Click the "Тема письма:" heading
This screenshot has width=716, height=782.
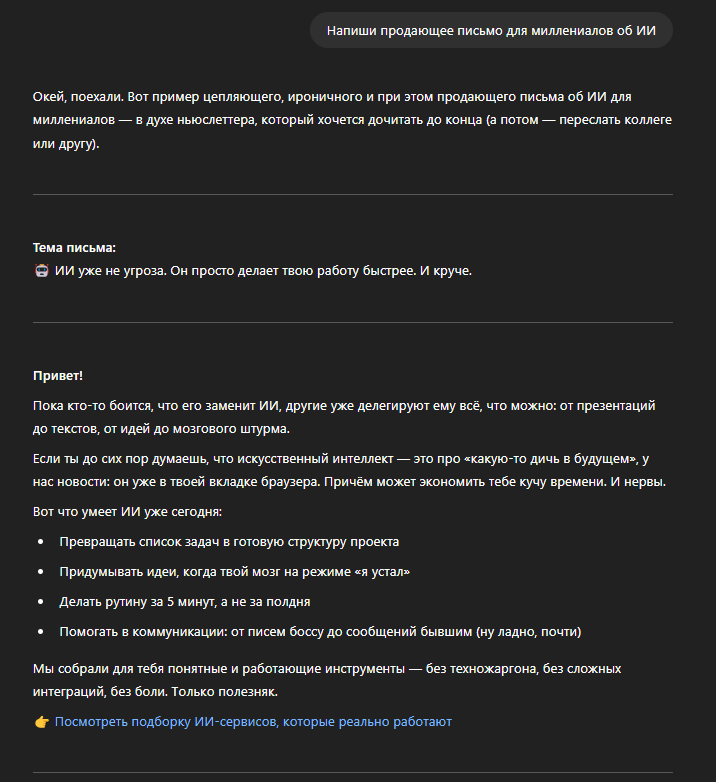click(74, 247)
